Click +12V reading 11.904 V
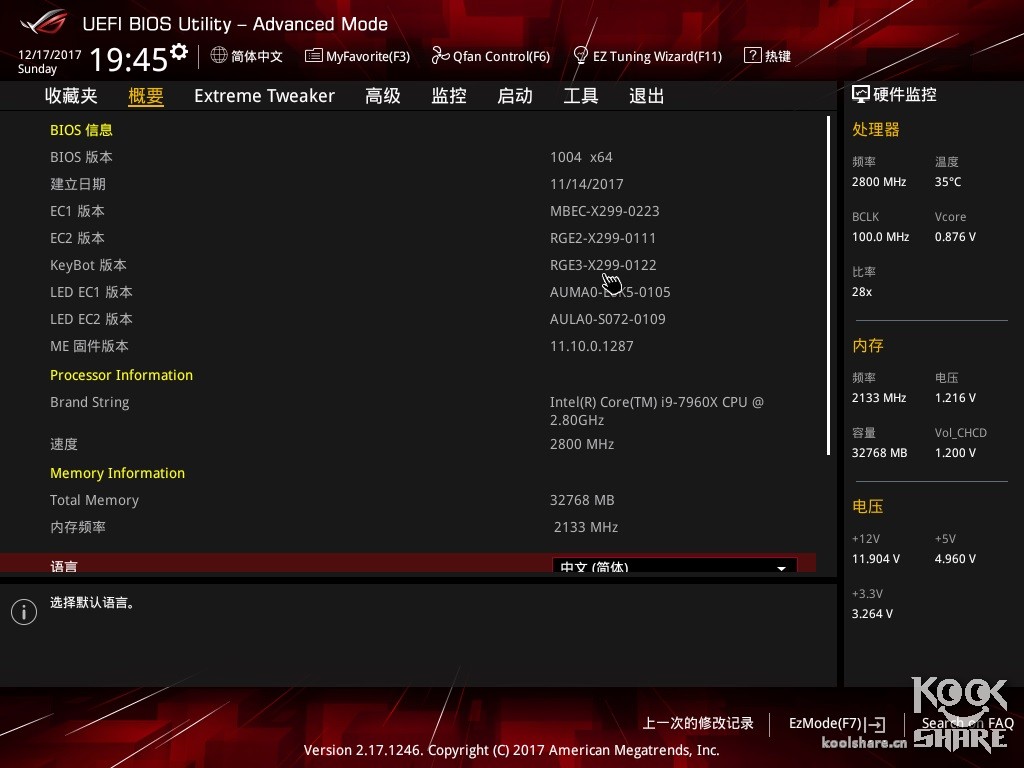The width and height of the screenshot is (1024, 768). [x=876, y=559]
